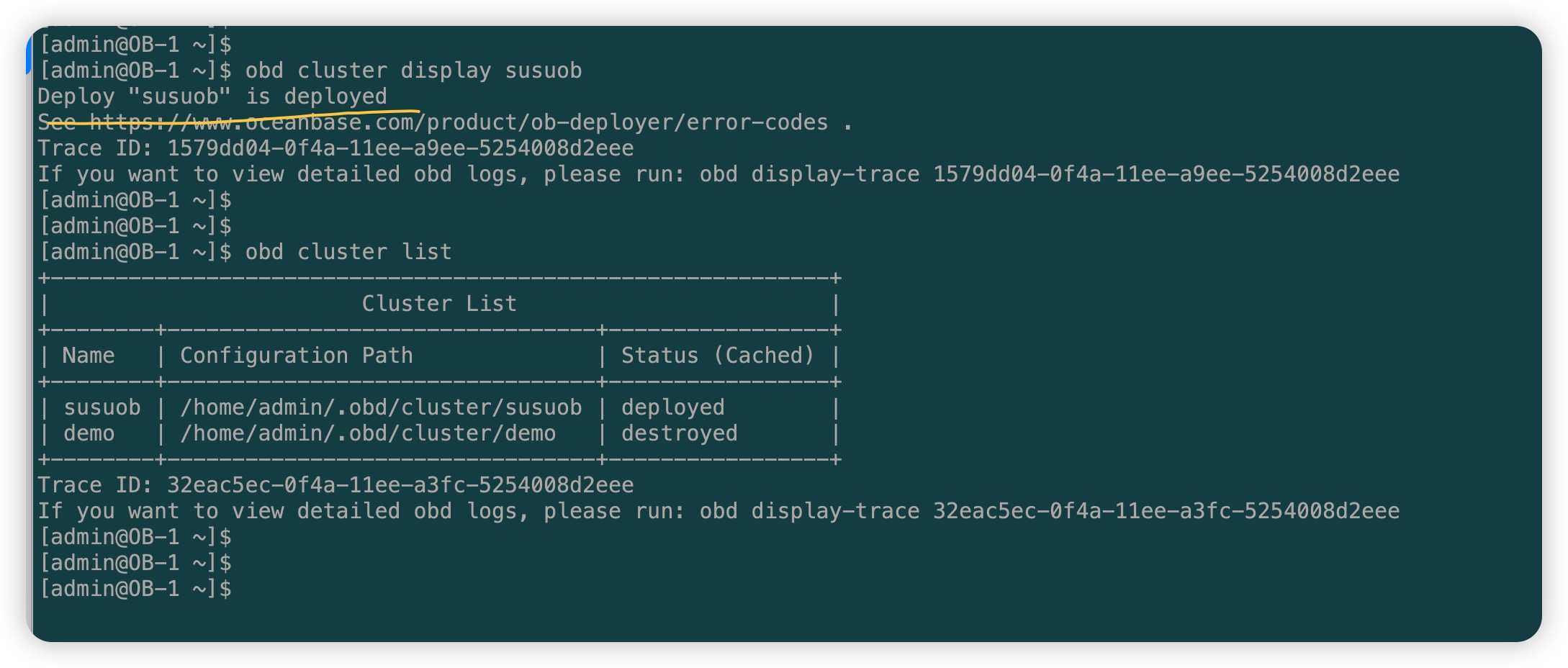Click the 'deployed' status cell
1568x668 pixels.
[673, 407]
